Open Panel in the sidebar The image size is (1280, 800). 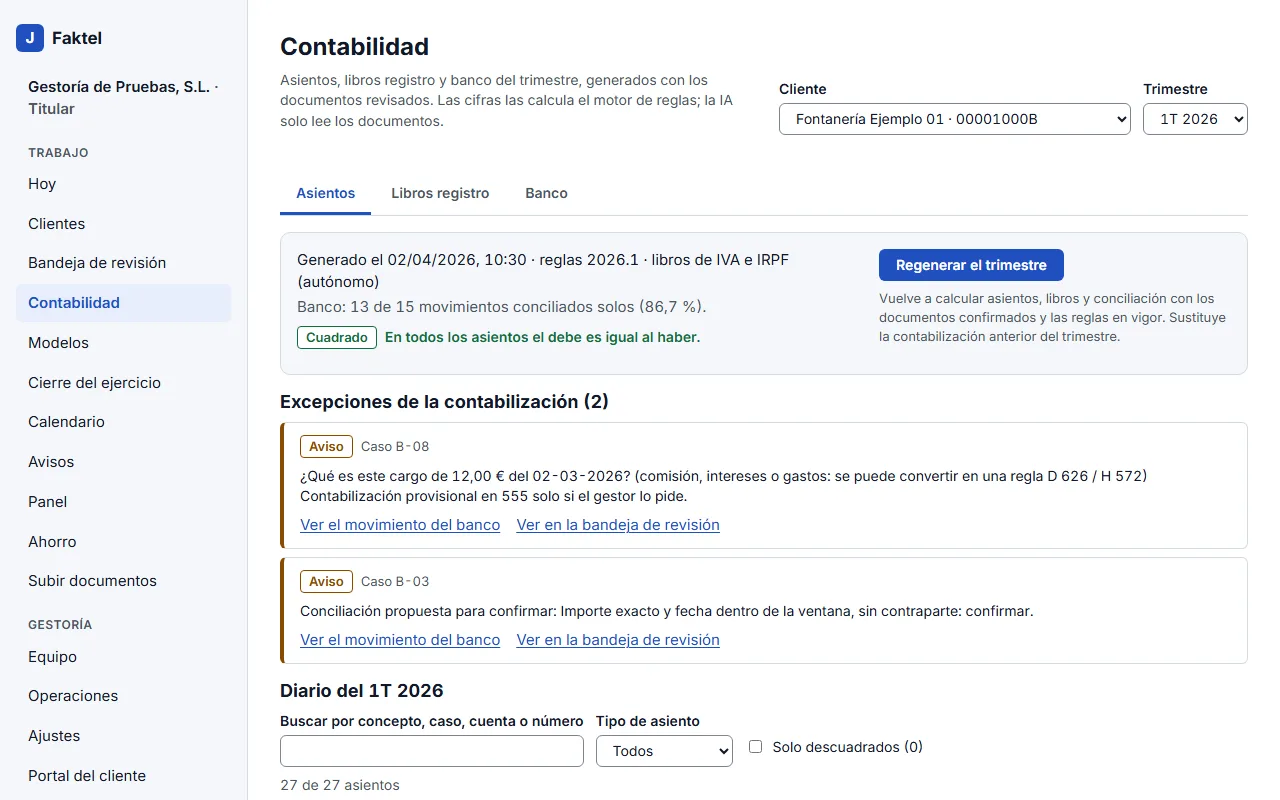pyautogui.click(x=123, y=502)
